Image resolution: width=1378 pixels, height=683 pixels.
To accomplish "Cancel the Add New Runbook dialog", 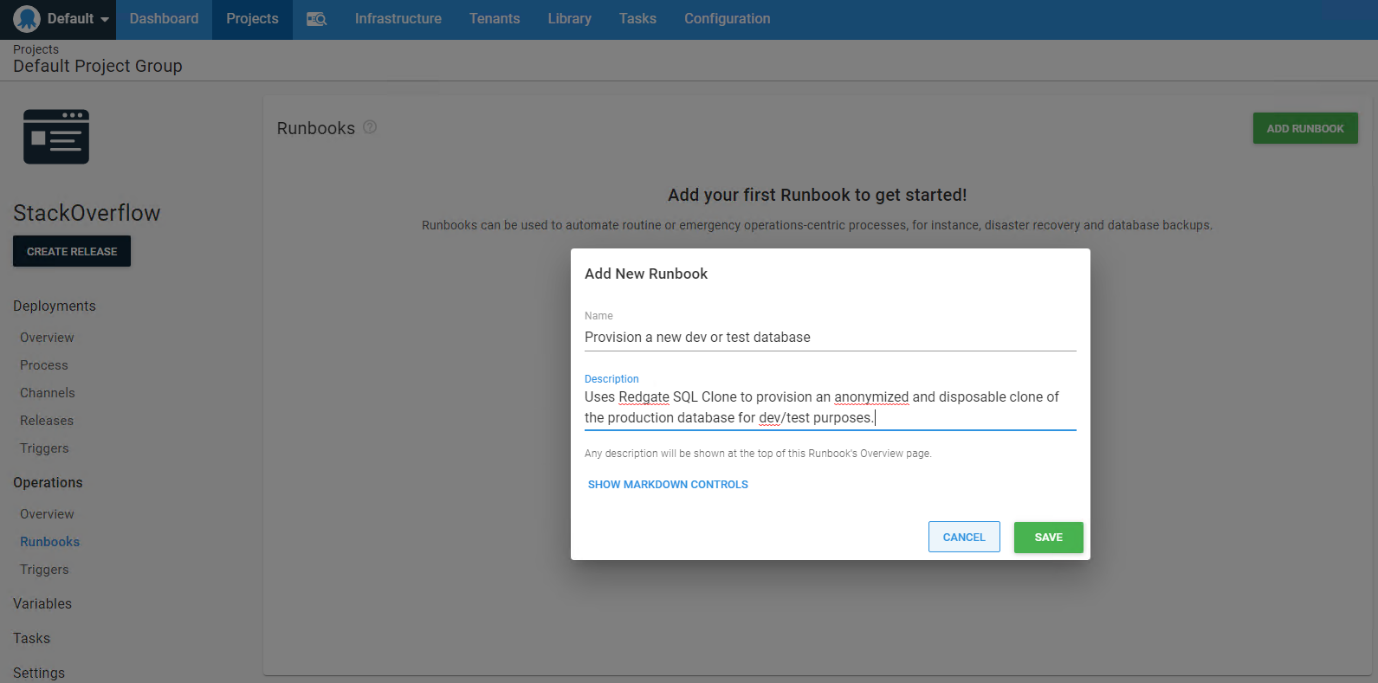I will [x=964, y=537].
